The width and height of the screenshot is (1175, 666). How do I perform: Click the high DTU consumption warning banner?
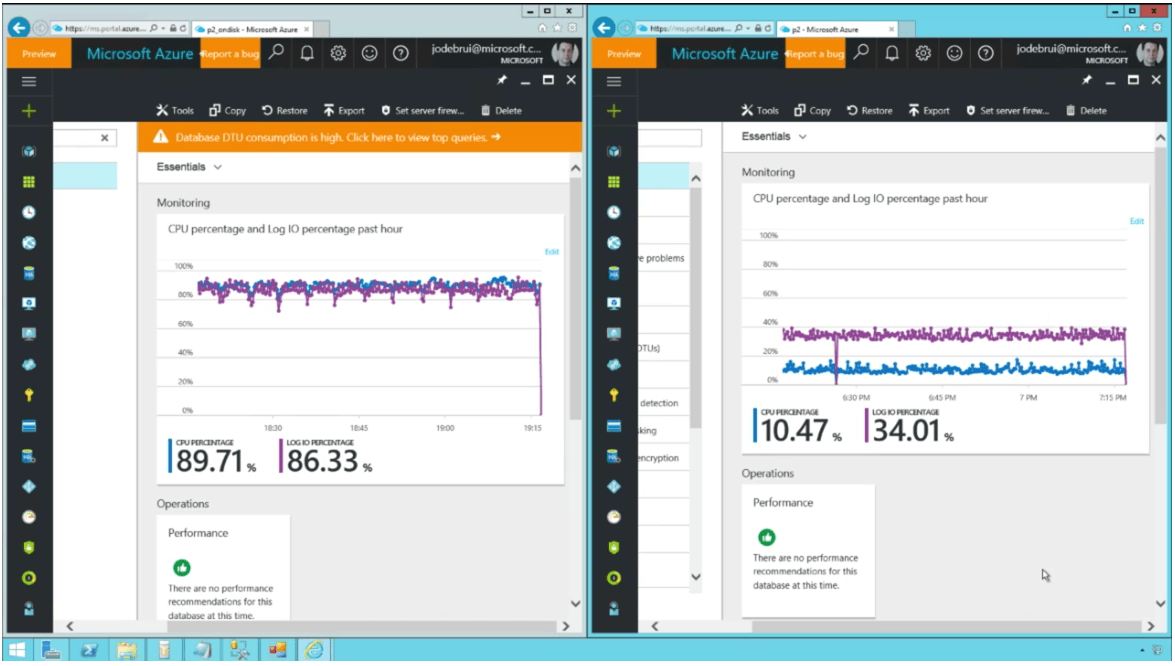[x=358, y=137]
